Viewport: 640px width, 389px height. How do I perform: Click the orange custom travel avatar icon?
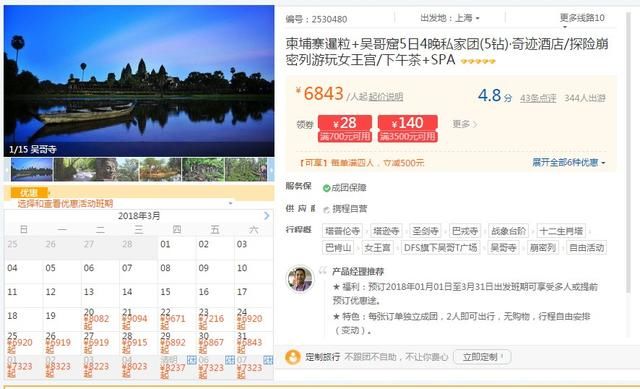coord(293,357)
